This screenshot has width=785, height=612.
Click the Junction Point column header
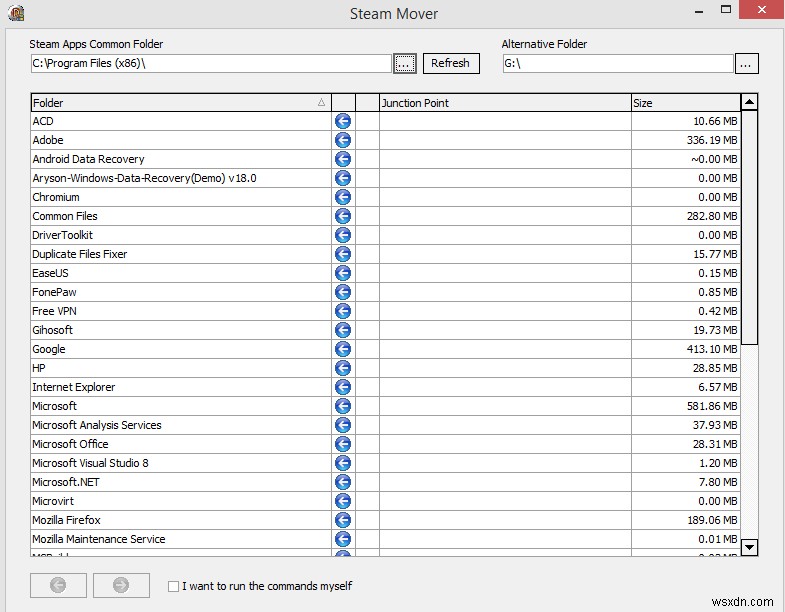coord(505,103)
